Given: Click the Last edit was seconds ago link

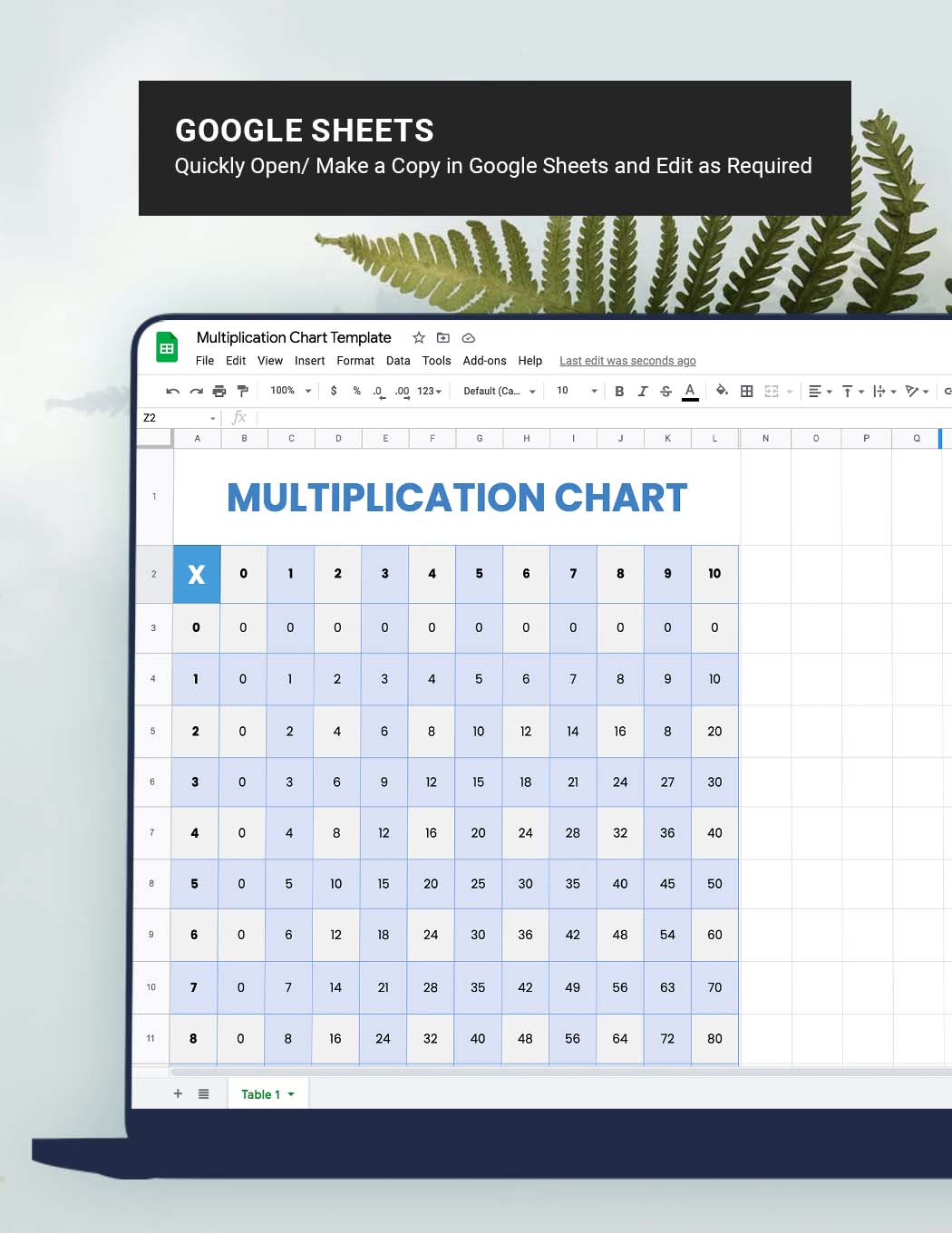Looking at the screenshot, I should pyautogui.click(x=627, y=361).
